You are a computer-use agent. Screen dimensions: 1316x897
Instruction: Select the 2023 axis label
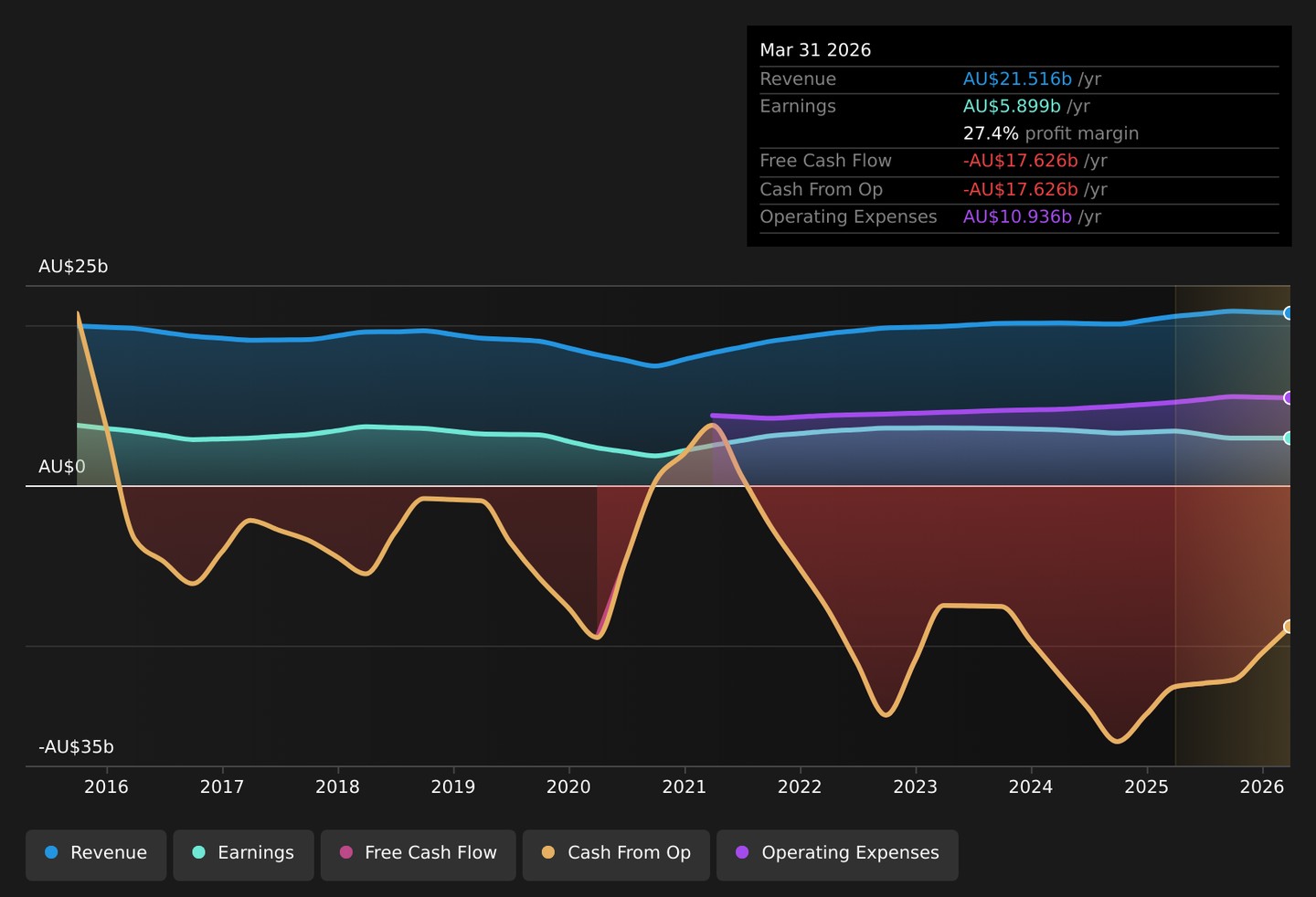(x=915, y=787)
